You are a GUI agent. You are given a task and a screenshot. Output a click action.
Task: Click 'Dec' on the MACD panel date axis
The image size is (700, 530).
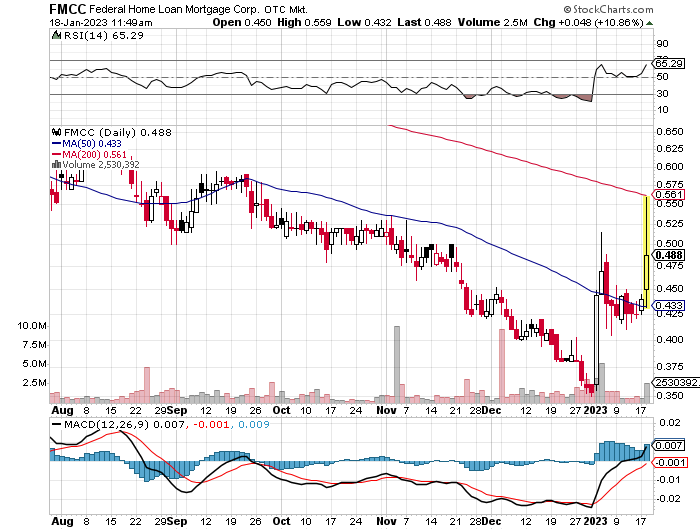(x=491, y=521)
